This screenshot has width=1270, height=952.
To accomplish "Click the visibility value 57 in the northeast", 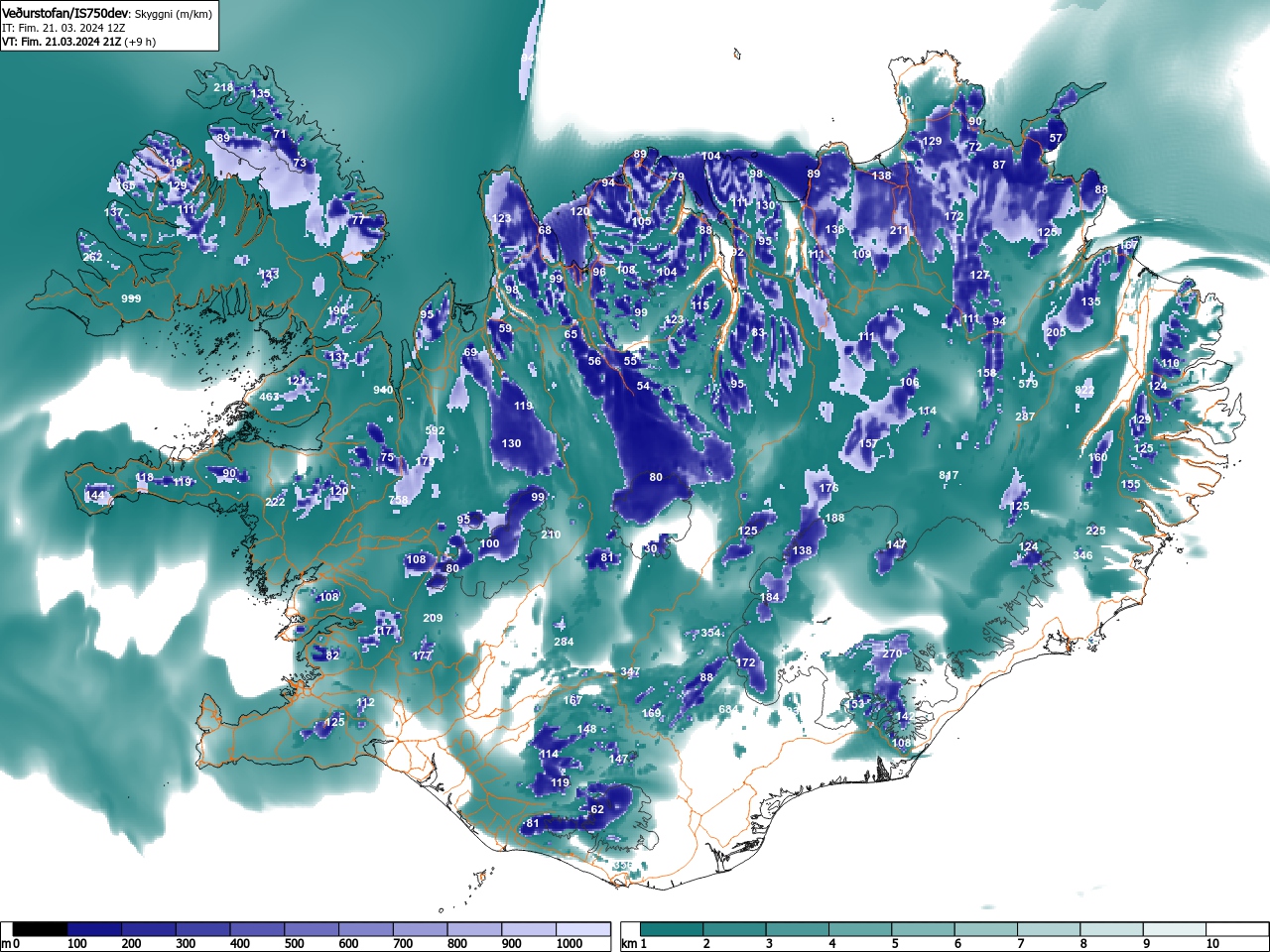I will point(1056,138).
